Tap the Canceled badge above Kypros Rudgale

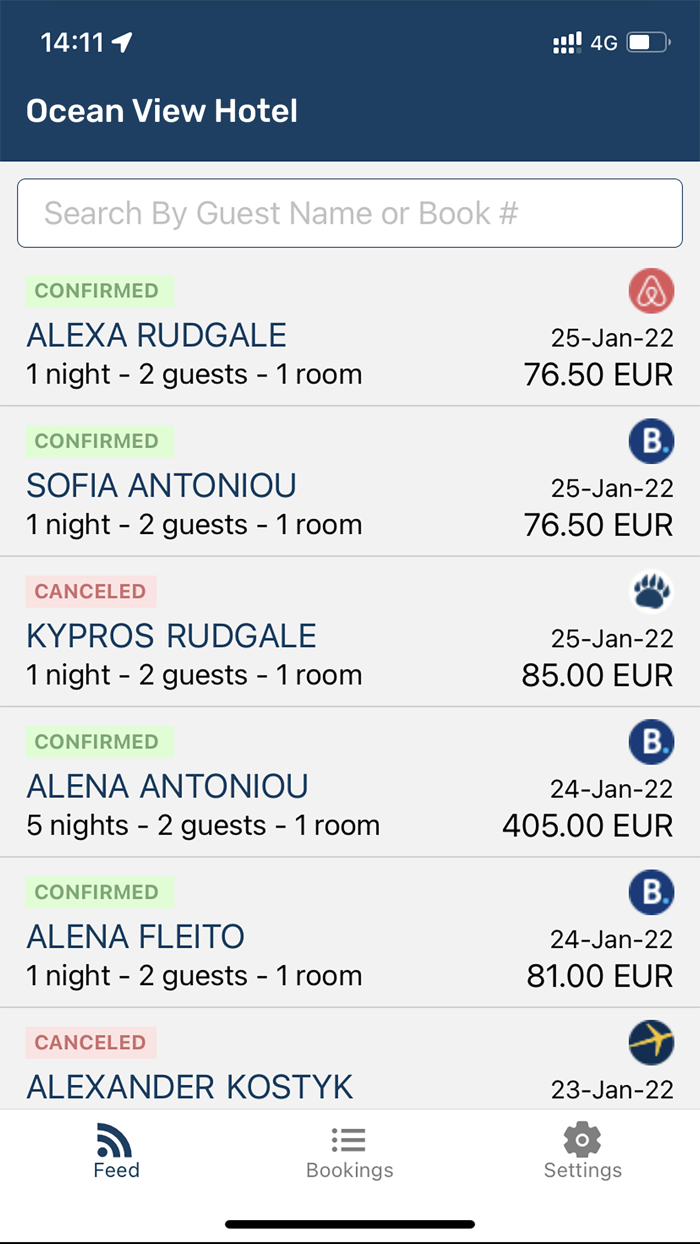click(91, 591)
